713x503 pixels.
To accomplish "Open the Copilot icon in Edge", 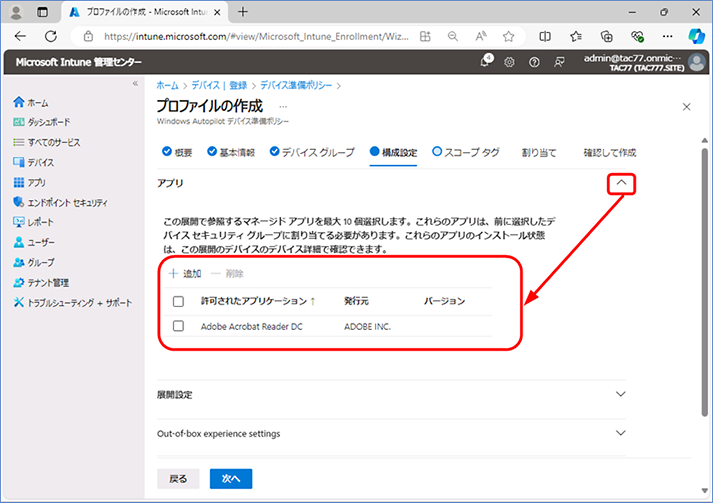I will (696, 36).
